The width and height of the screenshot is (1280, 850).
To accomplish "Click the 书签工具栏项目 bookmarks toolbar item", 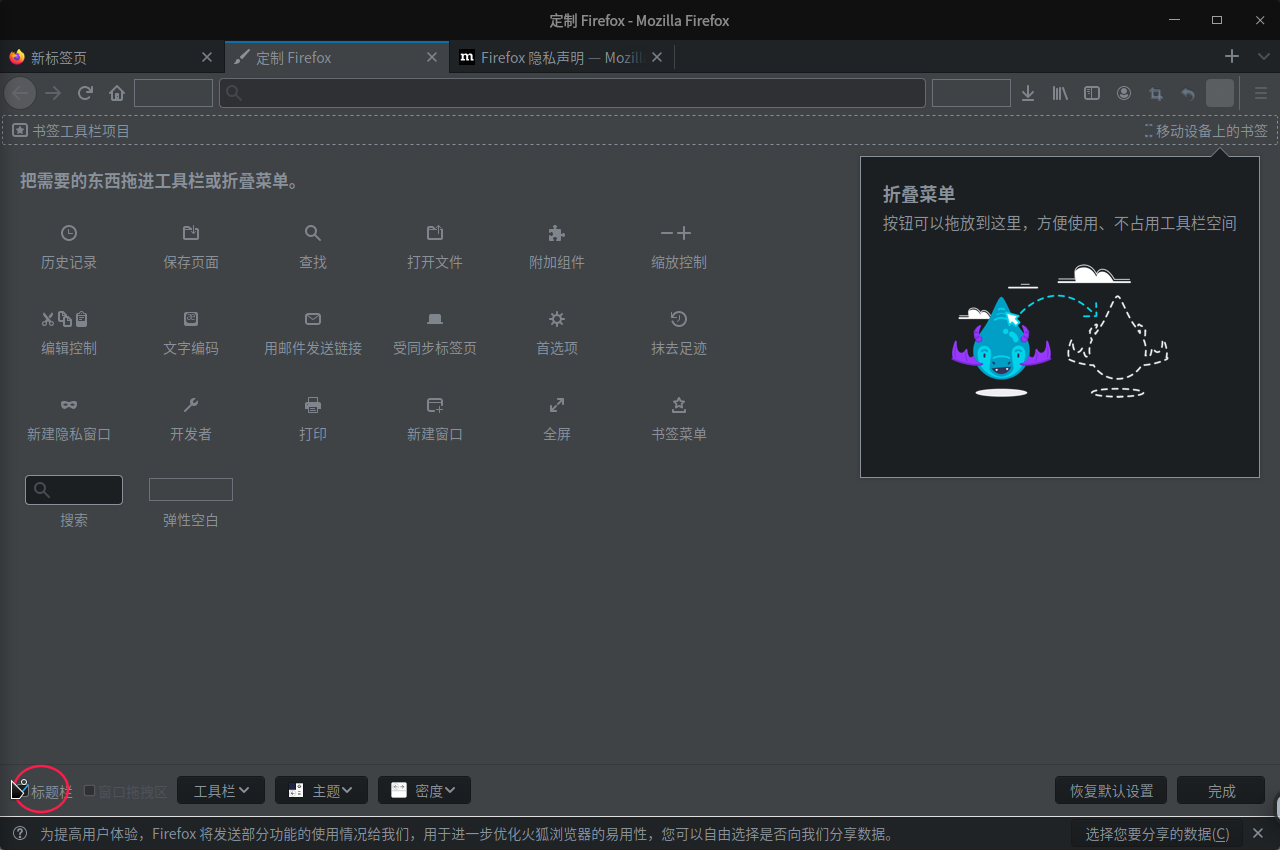I will click(71, 131).
